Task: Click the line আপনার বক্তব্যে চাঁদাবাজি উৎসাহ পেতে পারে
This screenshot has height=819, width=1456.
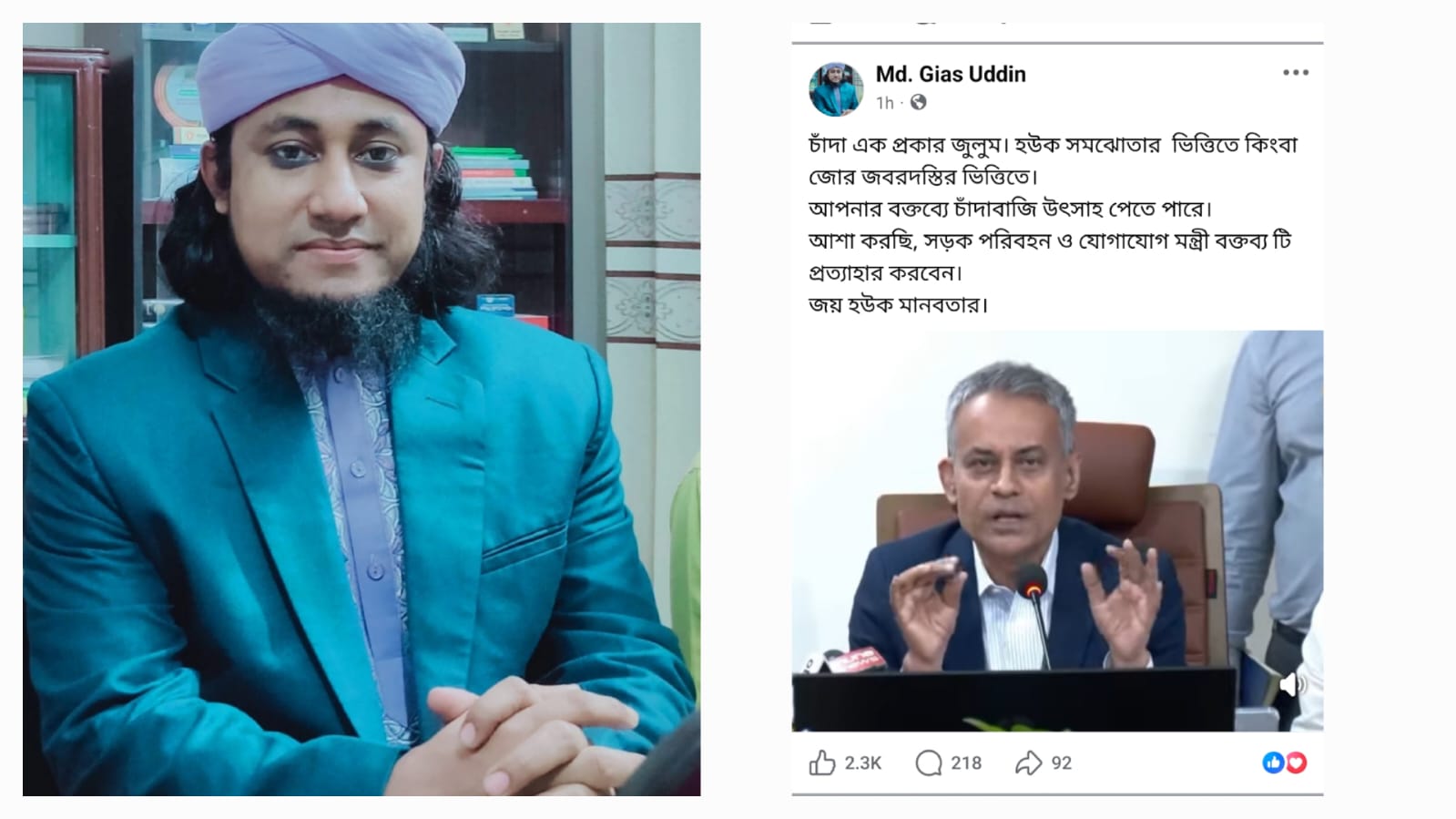Action: pos(1011,209)
